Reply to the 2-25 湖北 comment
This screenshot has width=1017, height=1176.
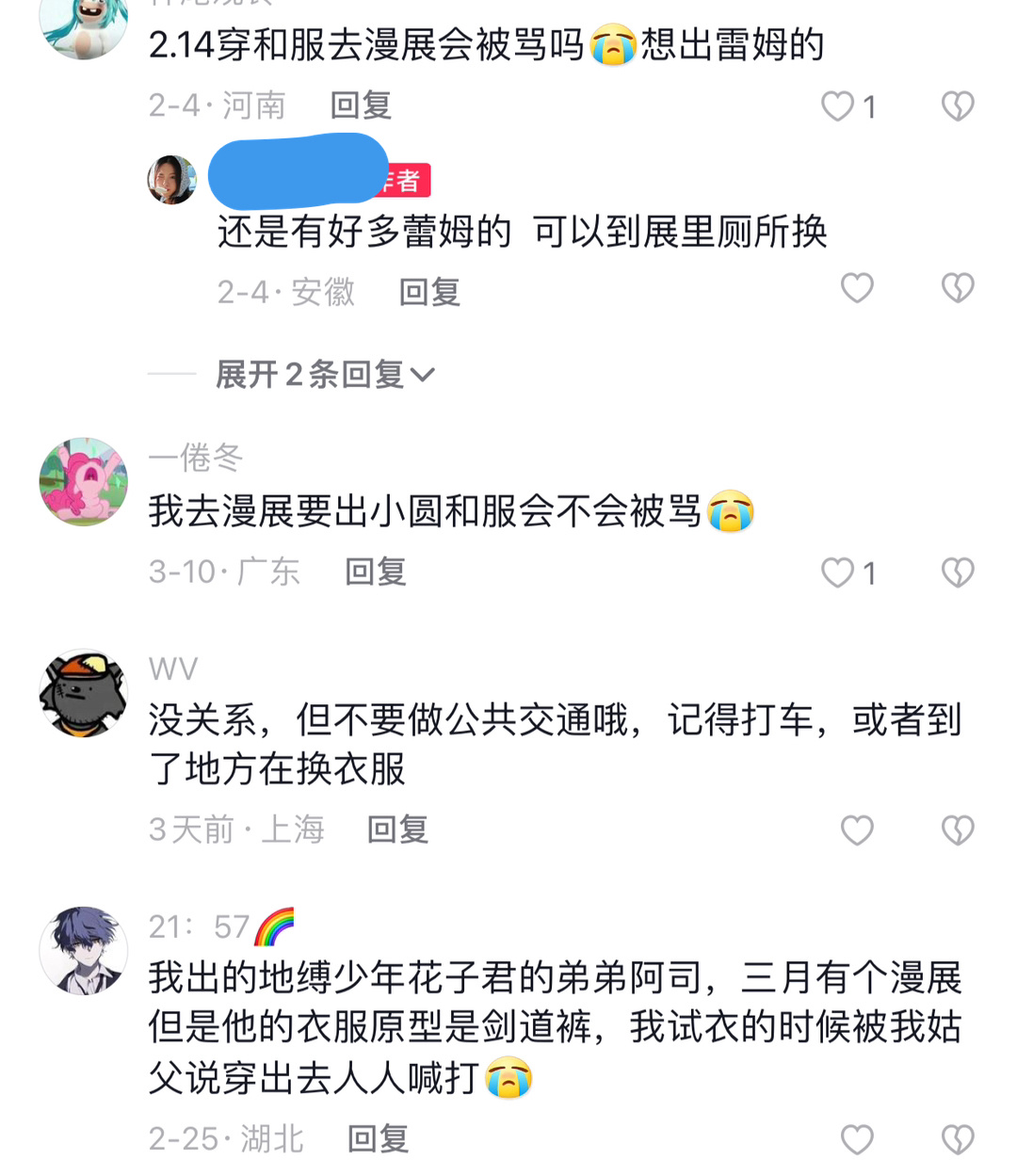pos(378,1139)
